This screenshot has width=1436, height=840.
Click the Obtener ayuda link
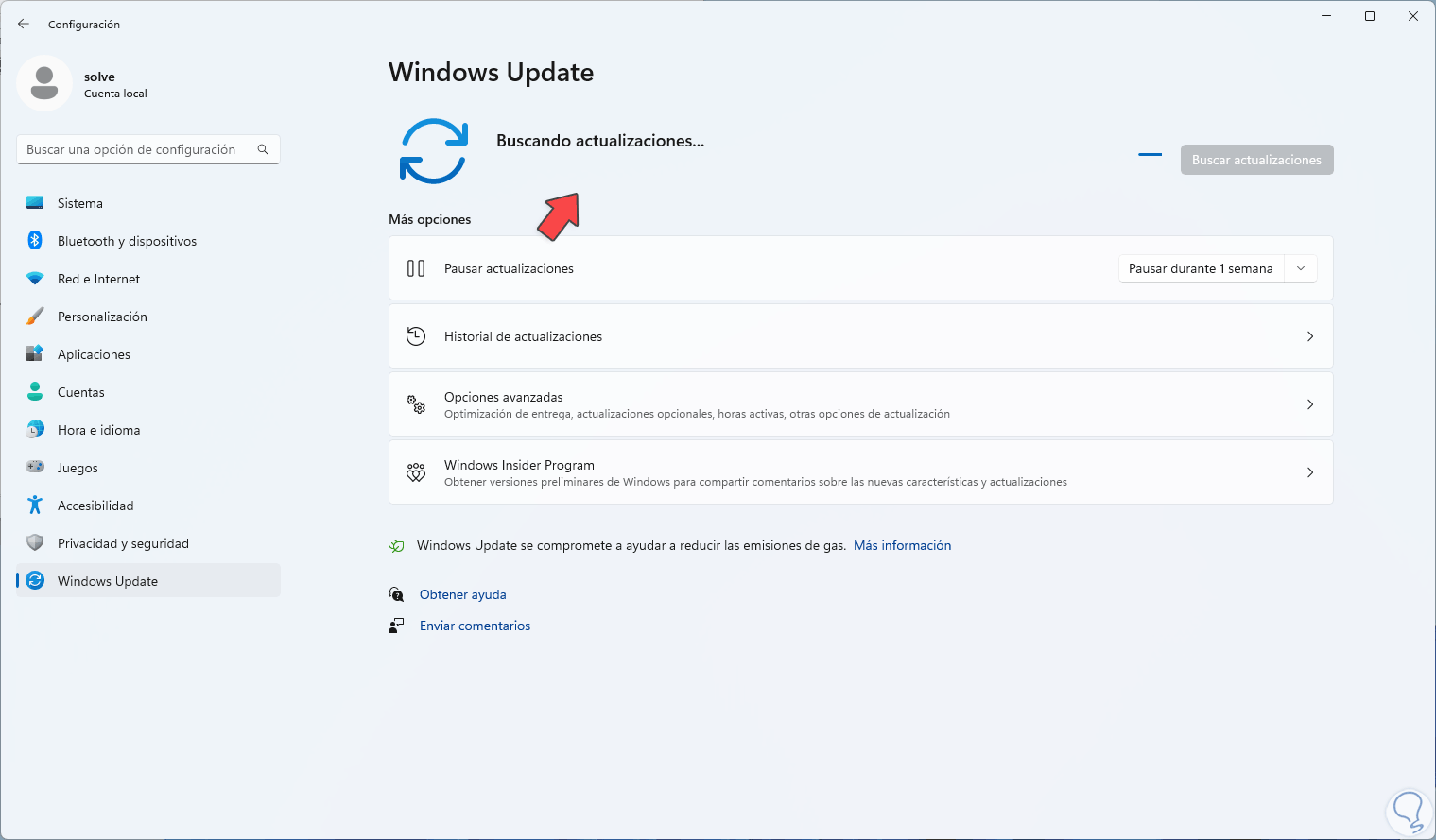pos(463,594)
